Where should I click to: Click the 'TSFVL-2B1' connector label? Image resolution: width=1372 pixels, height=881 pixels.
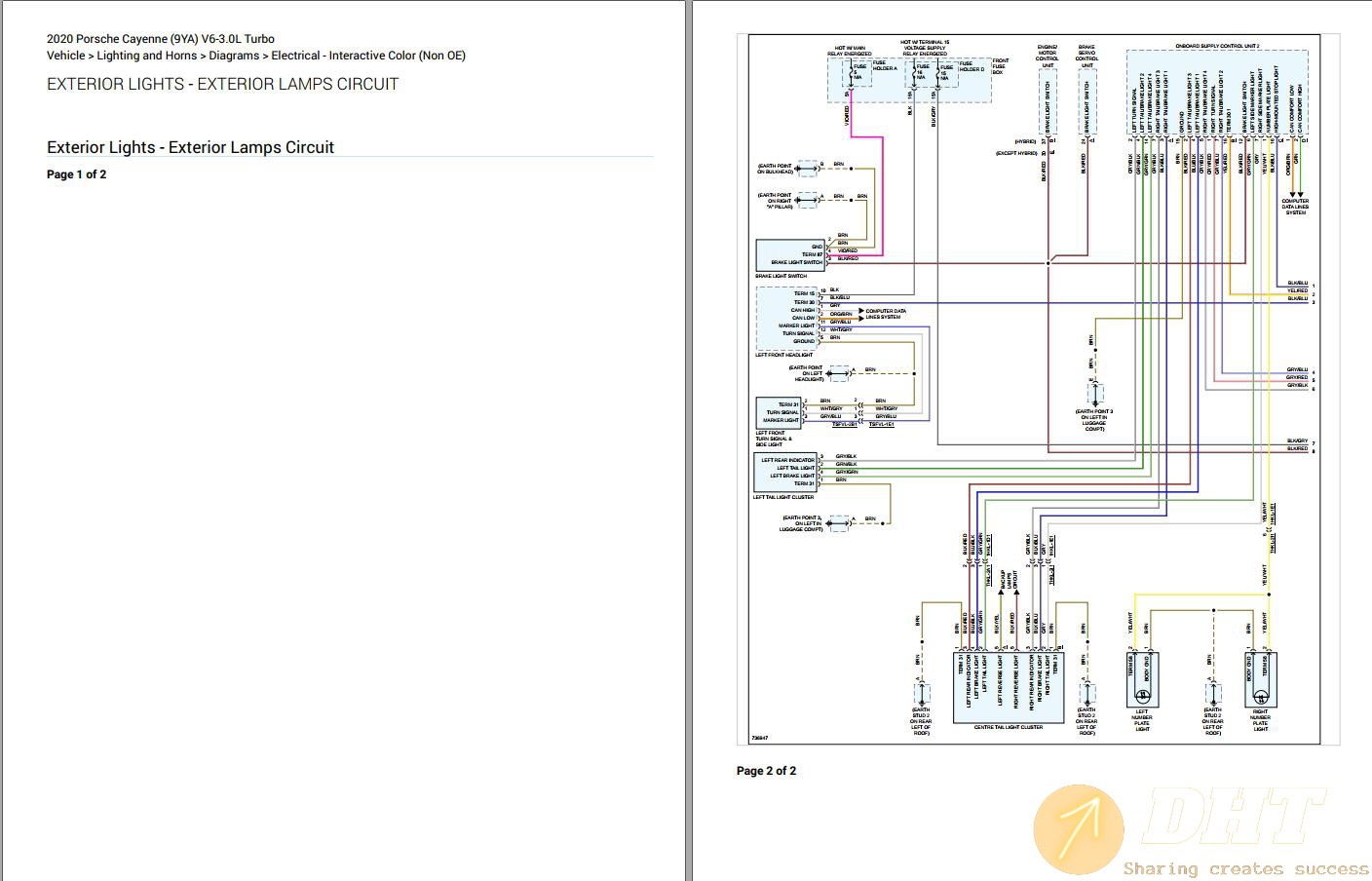[x=845, y=425]
